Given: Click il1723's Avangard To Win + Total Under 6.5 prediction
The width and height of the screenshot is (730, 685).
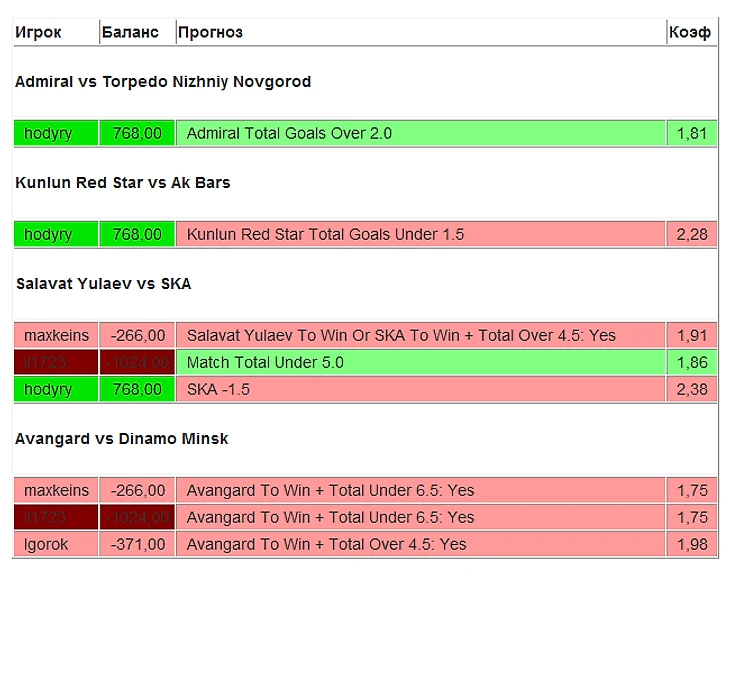Looking at the screenshot, I should 420,517.
